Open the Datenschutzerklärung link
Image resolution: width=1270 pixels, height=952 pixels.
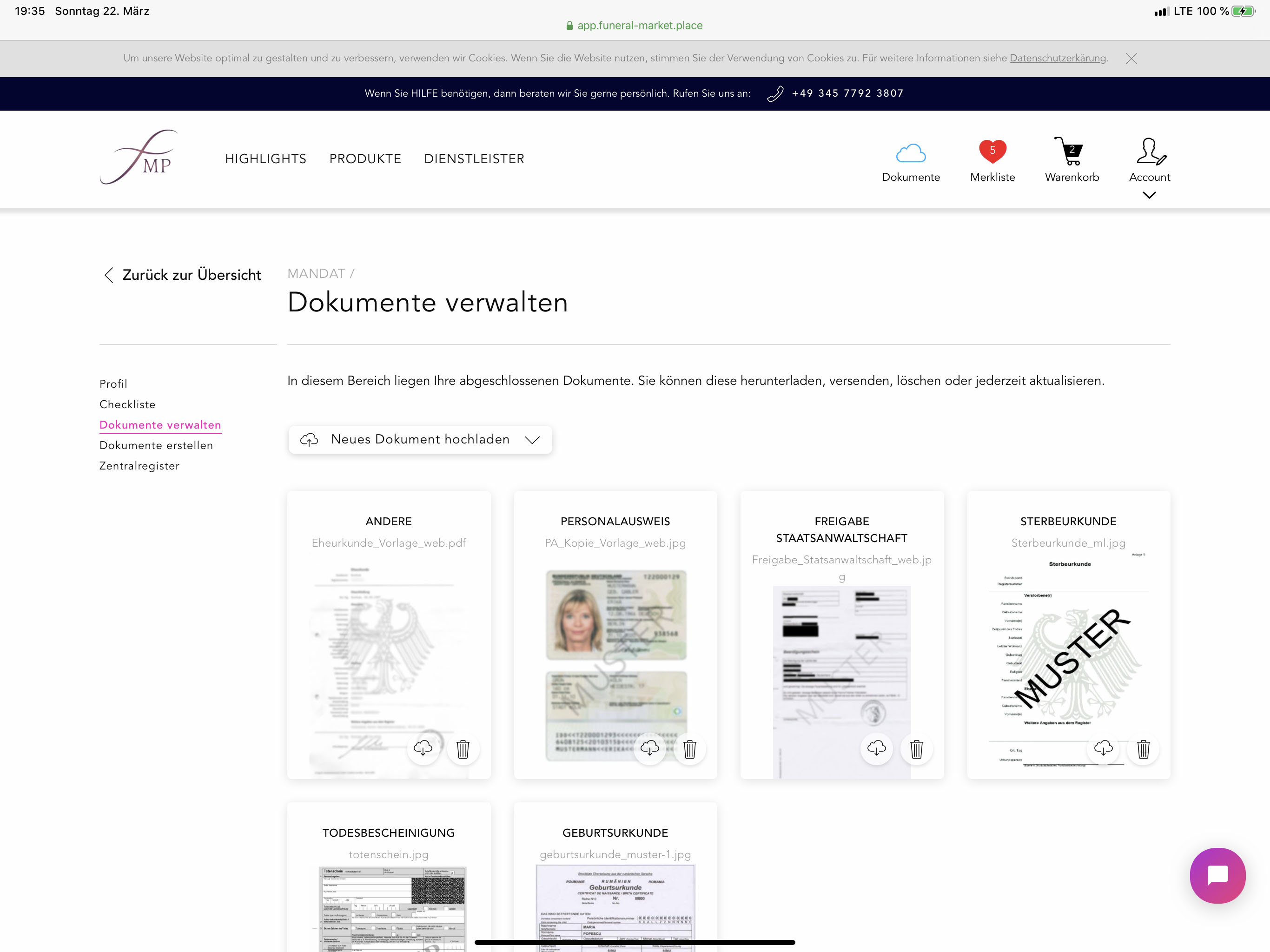click(x=1058, y=58)
